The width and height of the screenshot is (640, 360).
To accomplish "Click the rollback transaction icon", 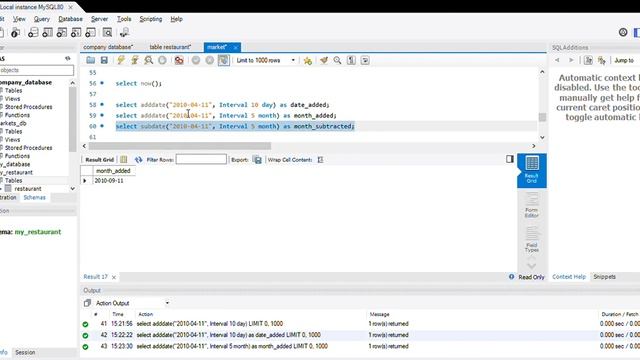I will (209, 60).
